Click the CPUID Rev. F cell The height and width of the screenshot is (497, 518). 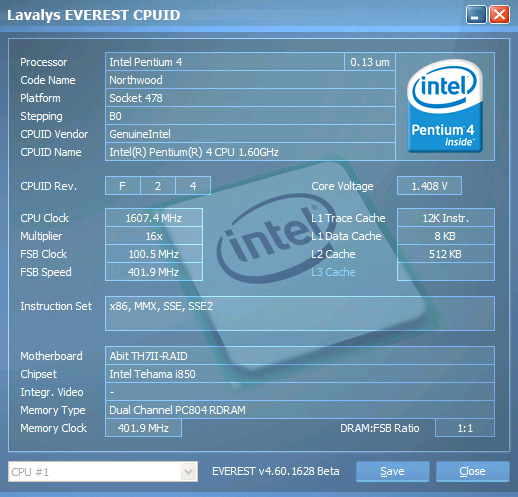click(123, 186)
